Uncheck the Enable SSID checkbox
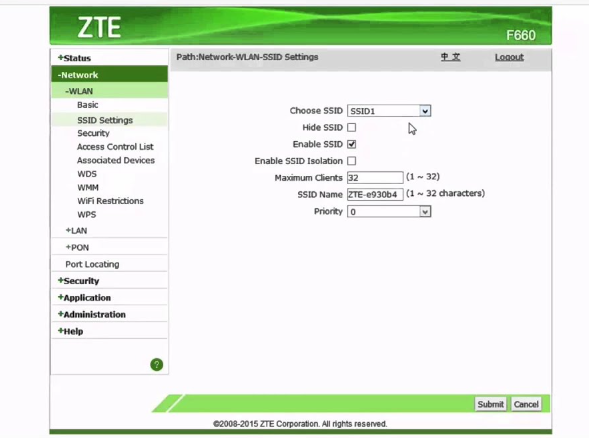Viewport: 589px width, 438px height. 352,144
